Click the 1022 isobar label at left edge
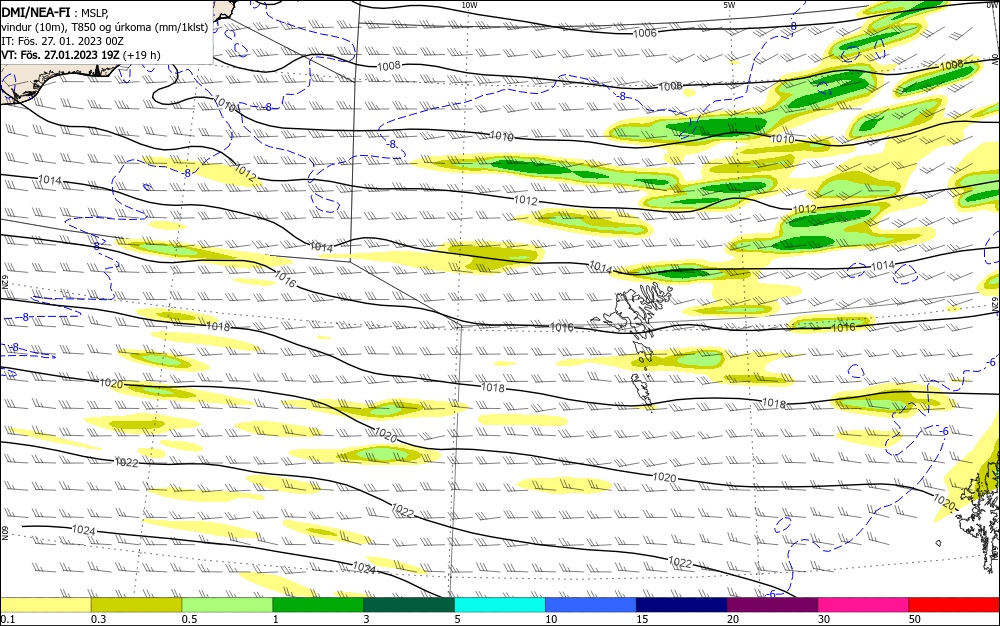The width and height of the screenshot is (1000, 626). pos(126,462)
